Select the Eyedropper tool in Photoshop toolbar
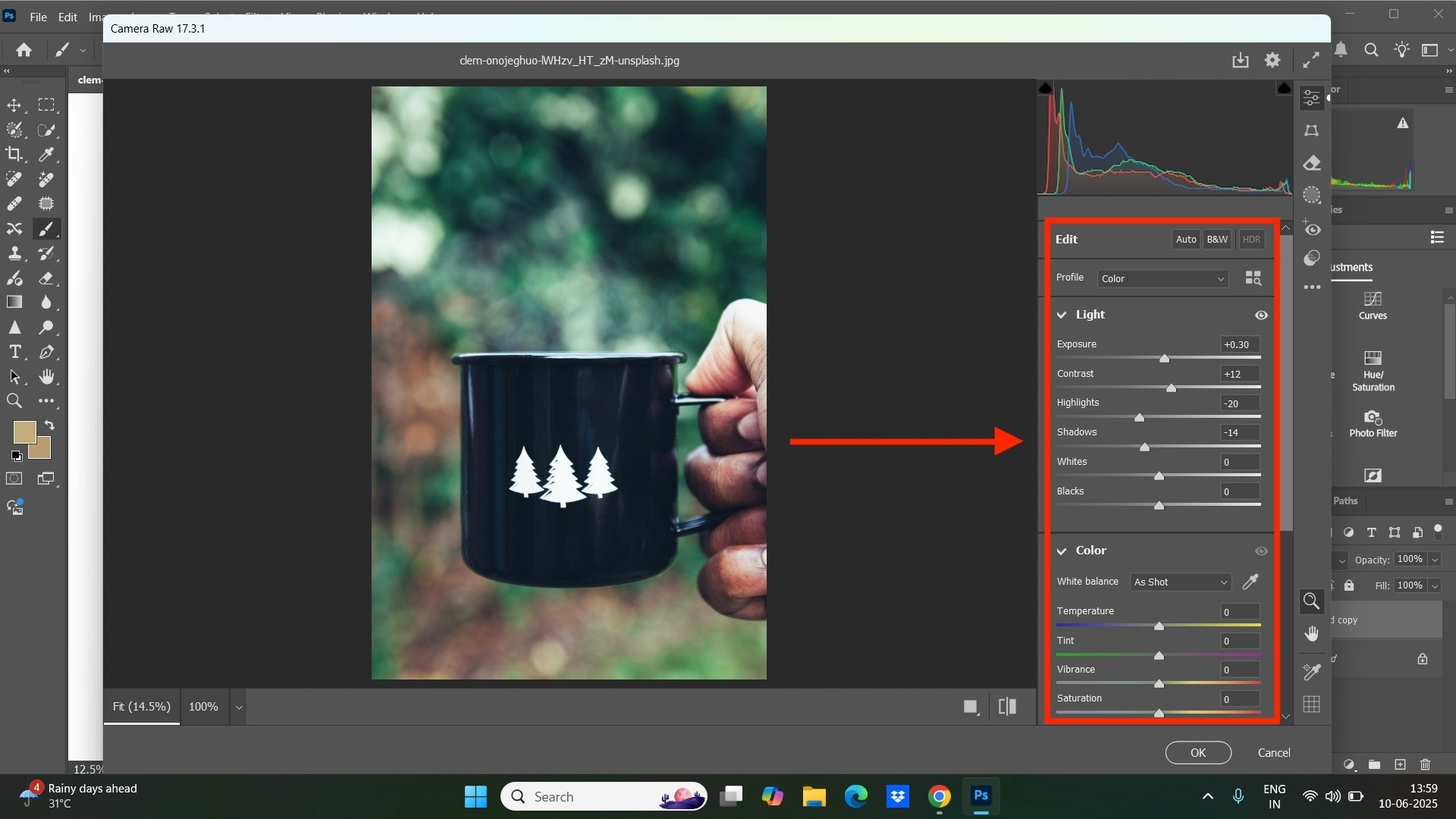Screen dimensions: 1456x819 pyautogui.click(x=46, y=155)
